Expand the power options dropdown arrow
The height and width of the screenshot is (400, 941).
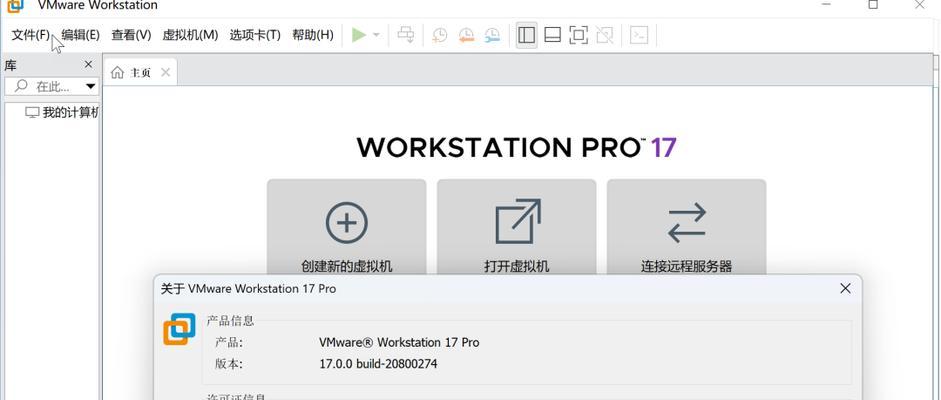[x=376, y=35]
